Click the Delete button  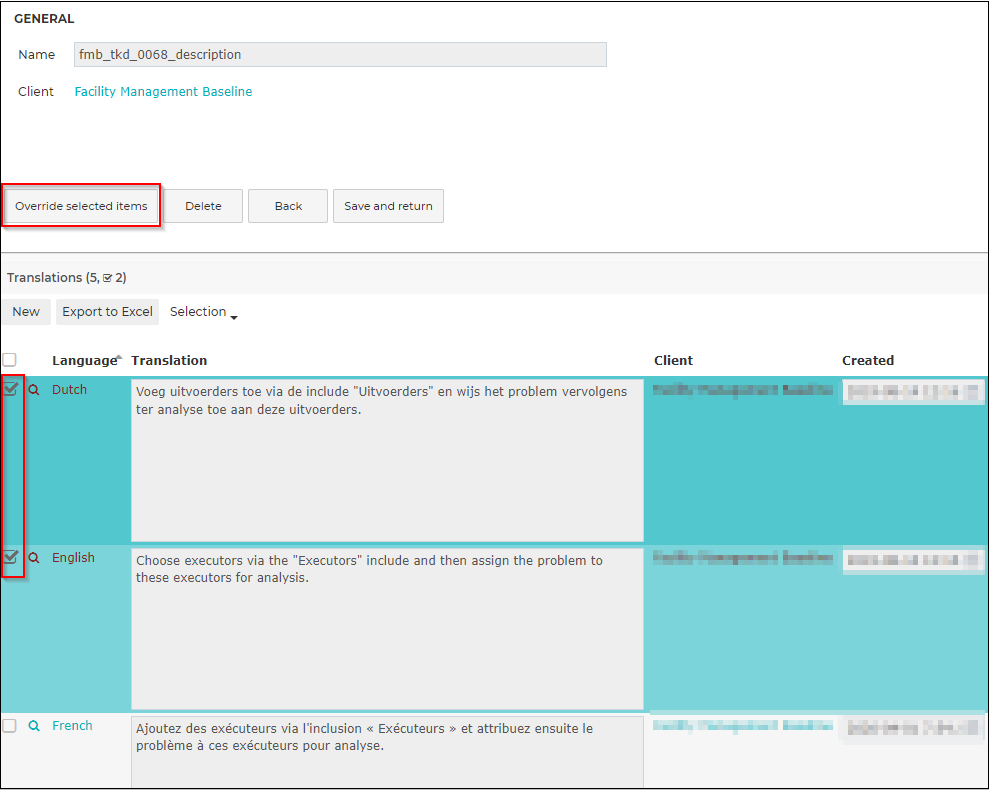pos(203,206)
